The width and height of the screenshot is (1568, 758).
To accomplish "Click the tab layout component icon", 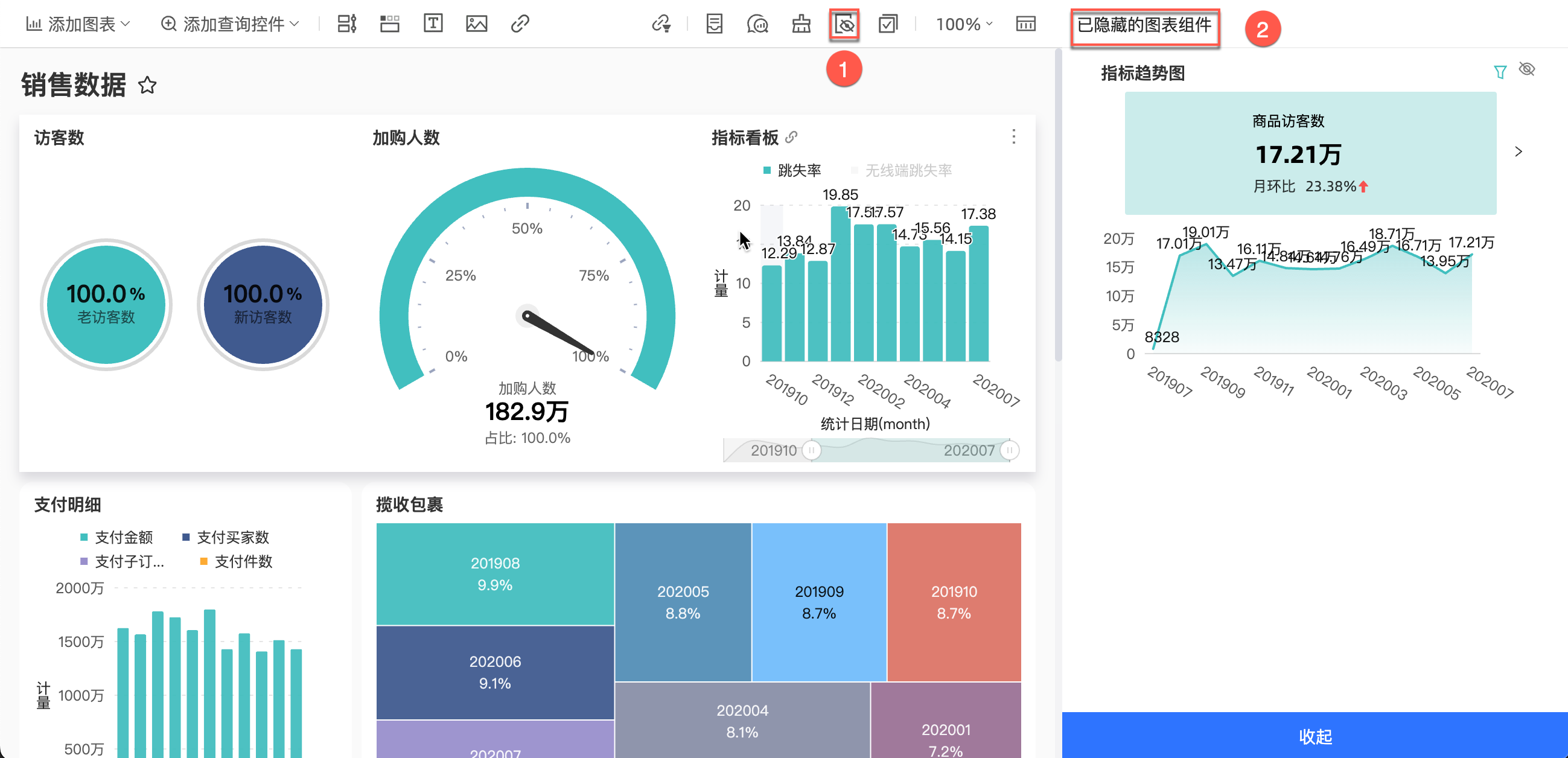I will (x=389, y=24).
